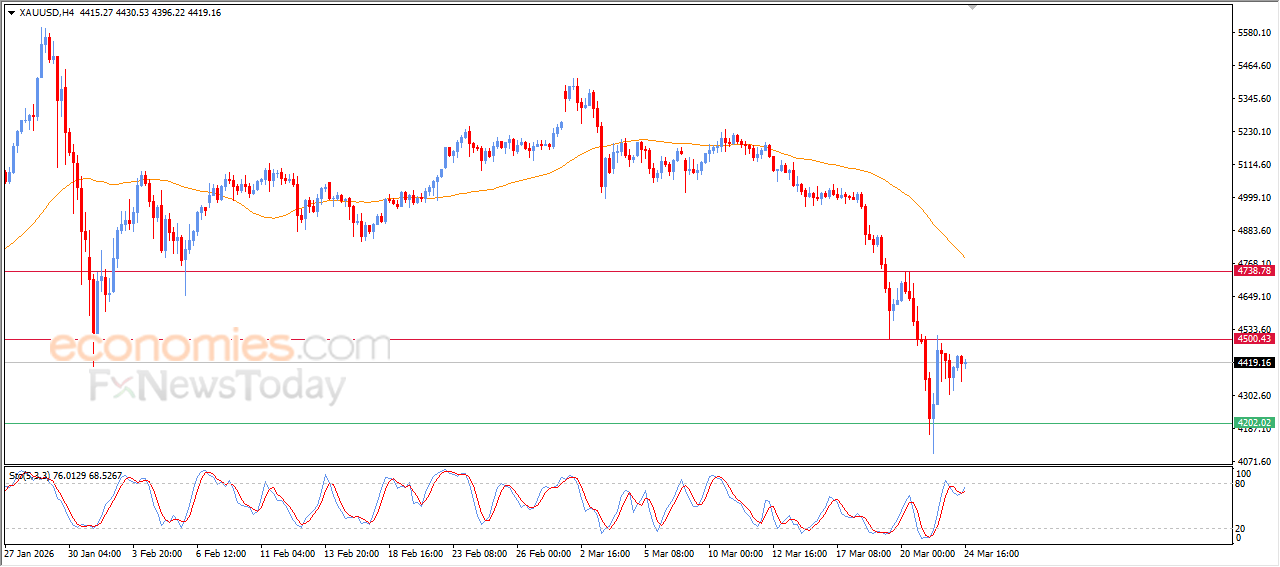Click the red 4500.43 price level tag
Viewport: 1280px width, 567px height.
(1254, 339)
